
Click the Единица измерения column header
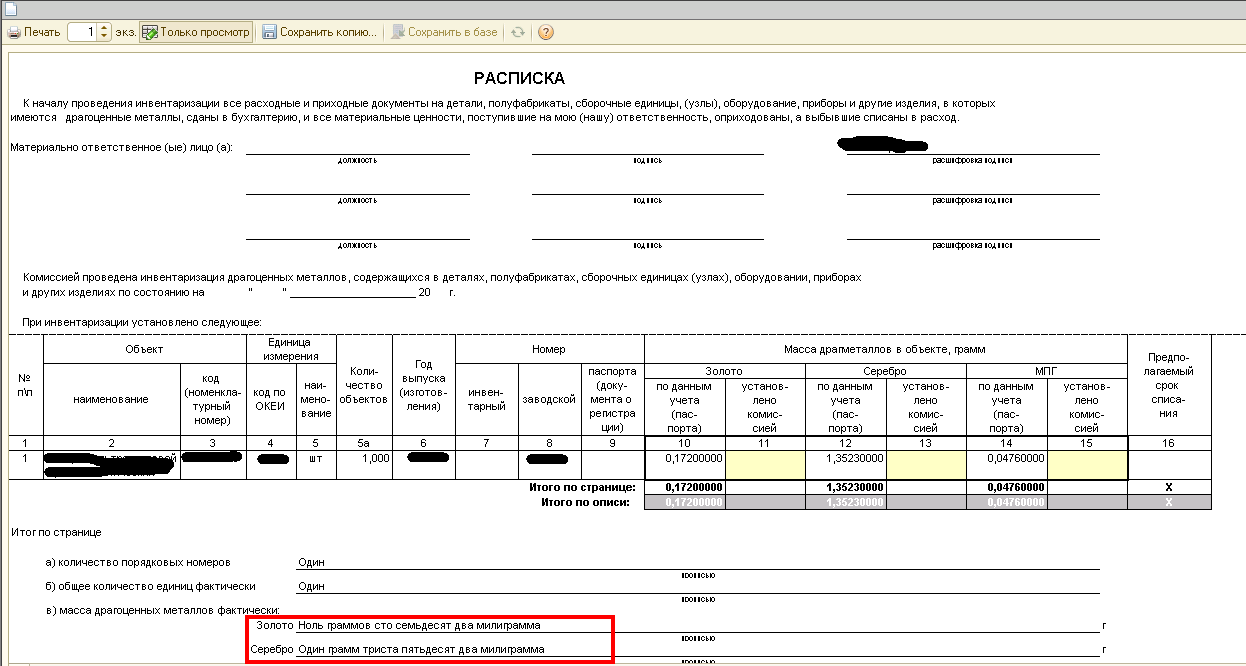pos(291,349)
